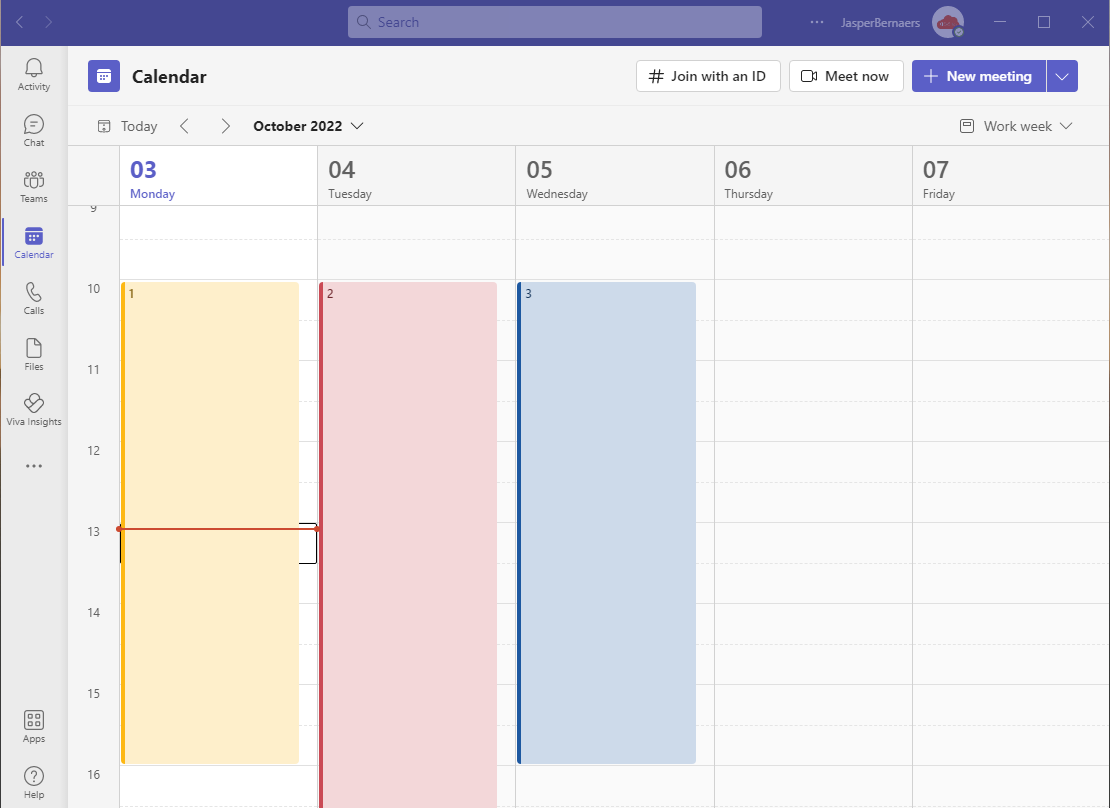Open the Files section
Screen dimensions: 1110x808
click(x=34, y=354)
